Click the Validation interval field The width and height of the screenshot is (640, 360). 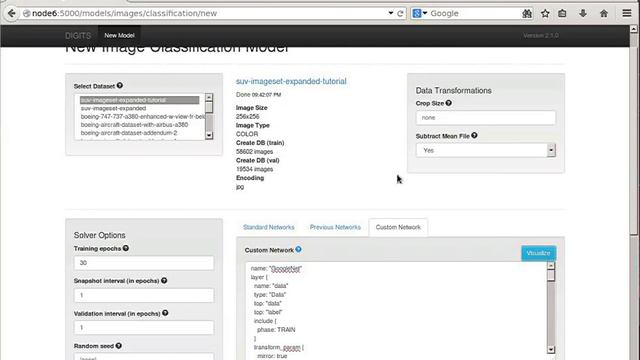pyautogui.click(x=144, y=327)
